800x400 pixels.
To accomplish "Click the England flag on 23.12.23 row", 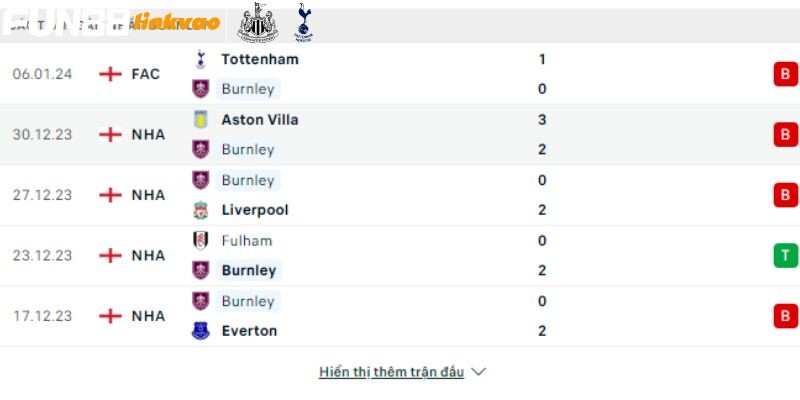I will pos(110,256).
